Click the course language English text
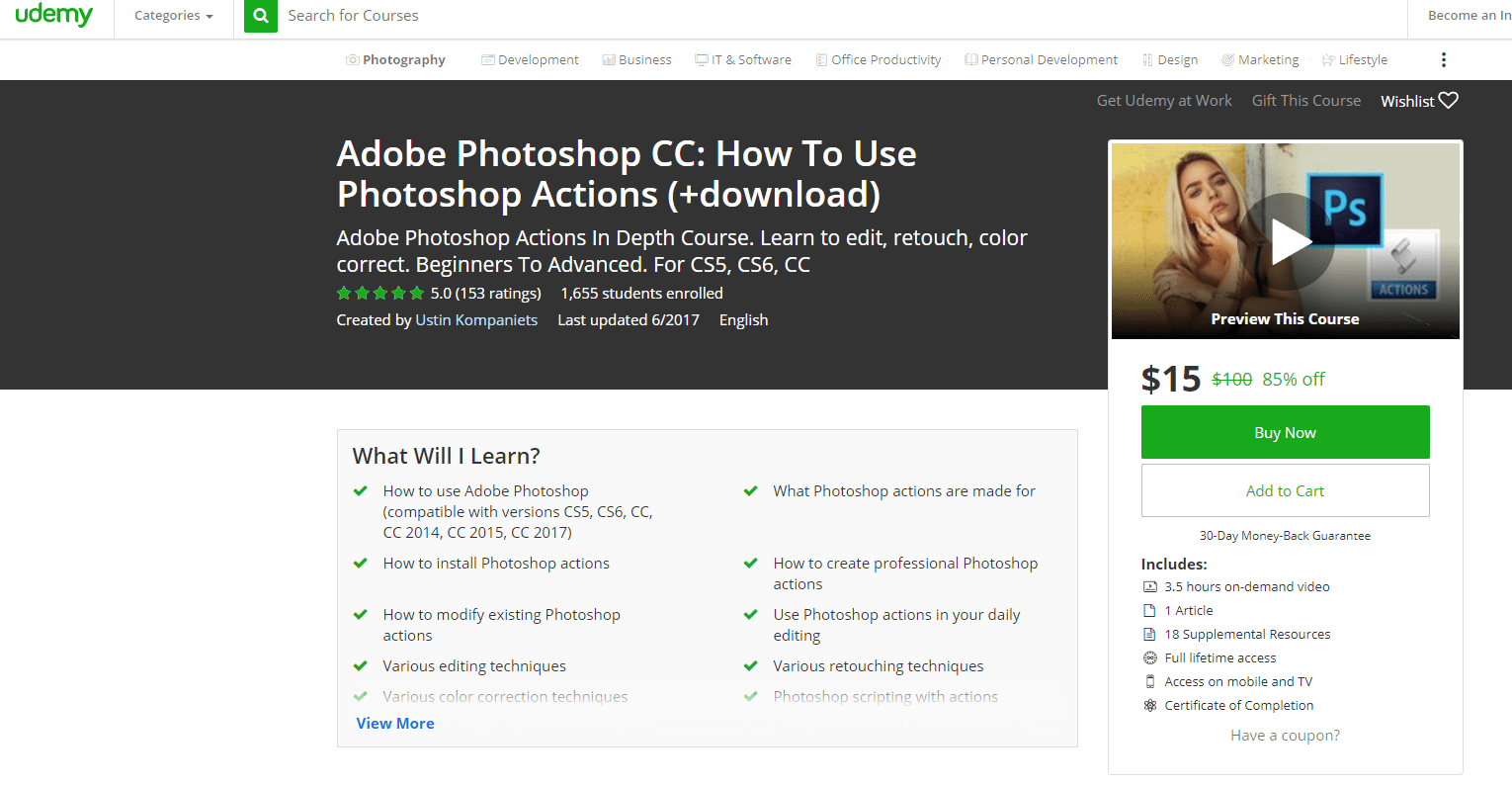1512x788 pixels. tap(743, 320)
